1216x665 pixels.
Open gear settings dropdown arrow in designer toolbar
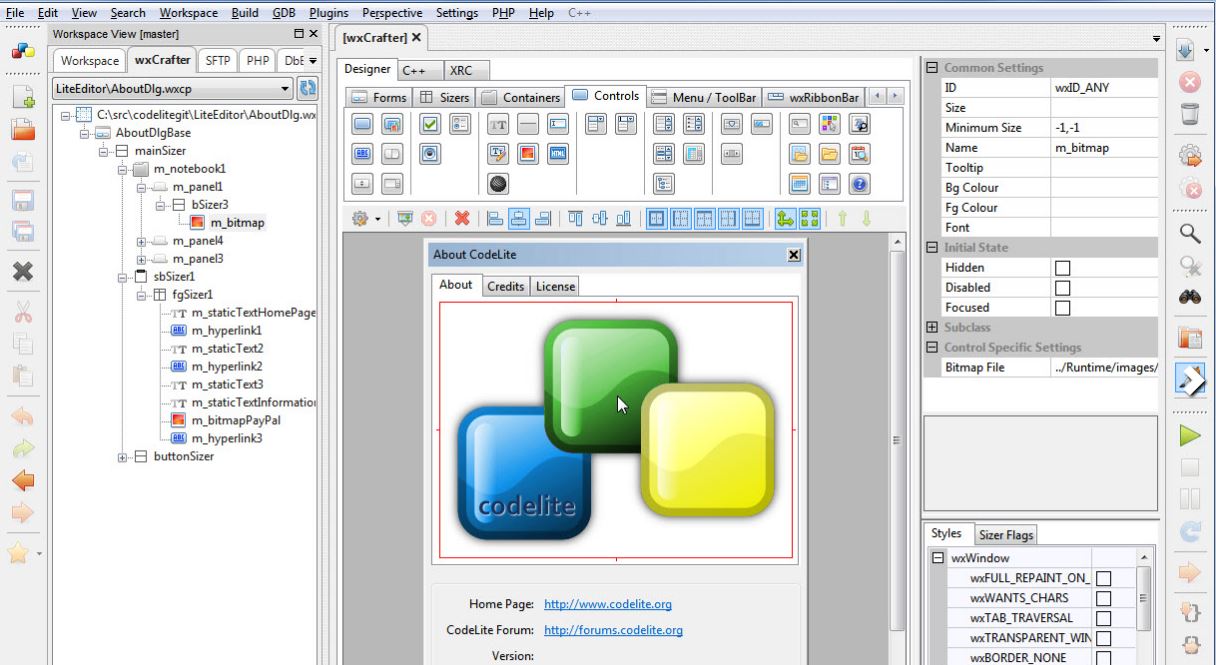[x=378, y=219]
